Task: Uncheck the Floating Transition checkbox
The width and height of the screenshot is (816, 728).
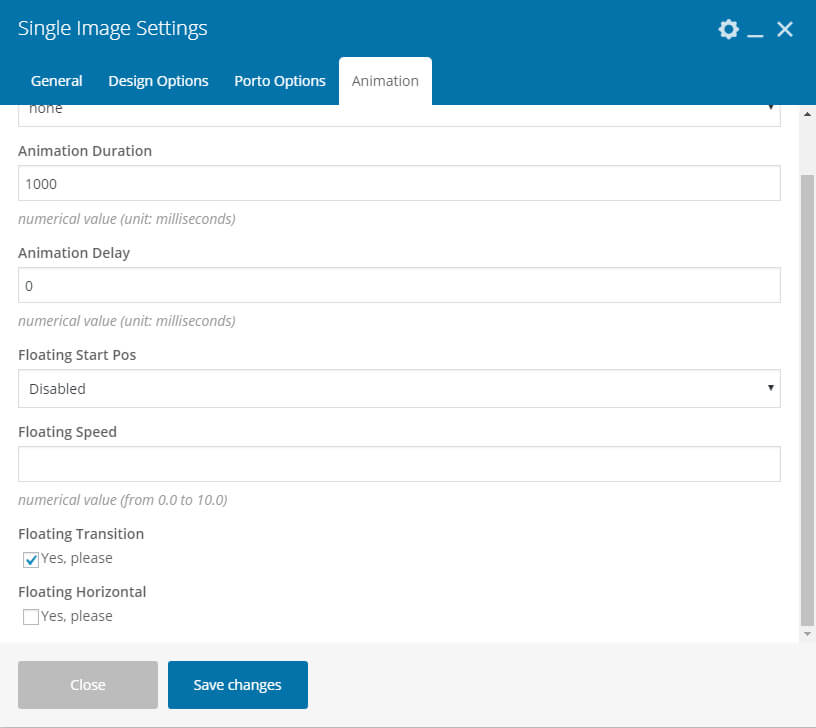Action: click(31, 559)
